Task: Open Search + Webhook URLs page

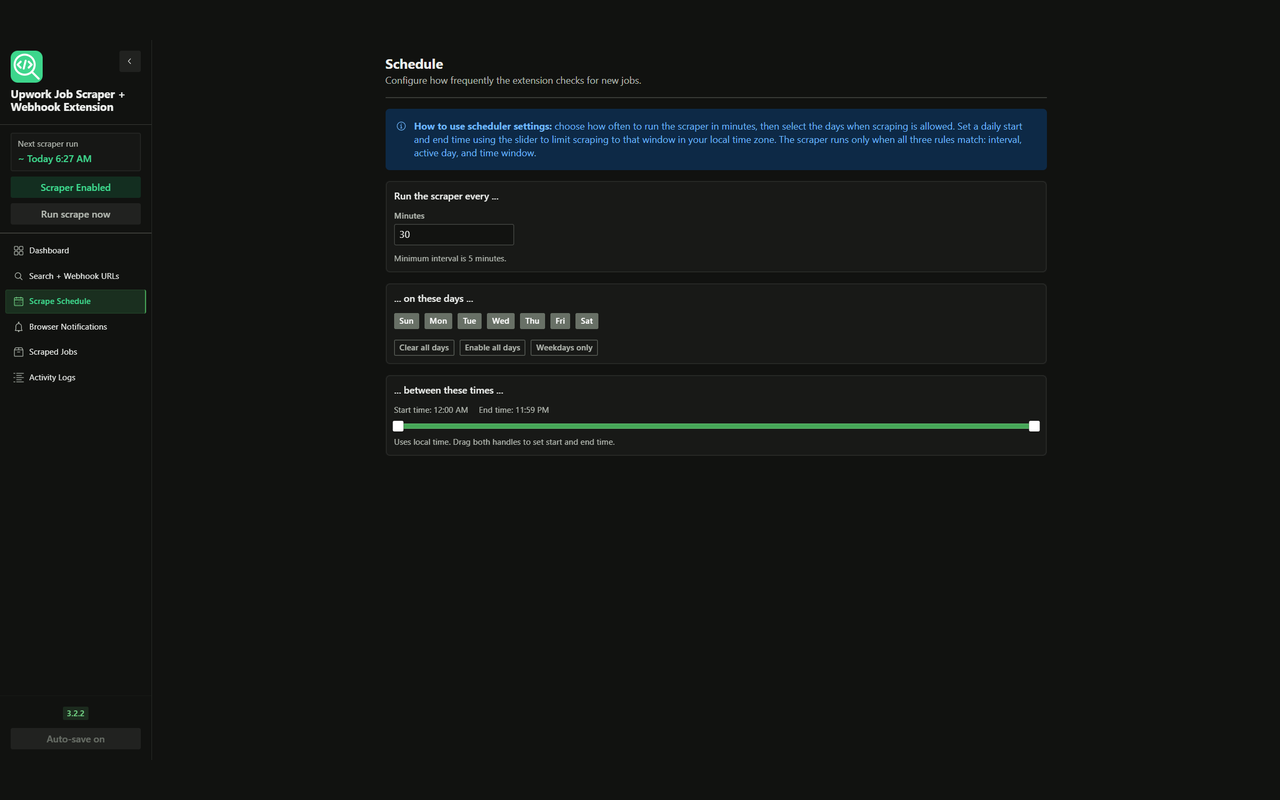Action: (76, 276)
